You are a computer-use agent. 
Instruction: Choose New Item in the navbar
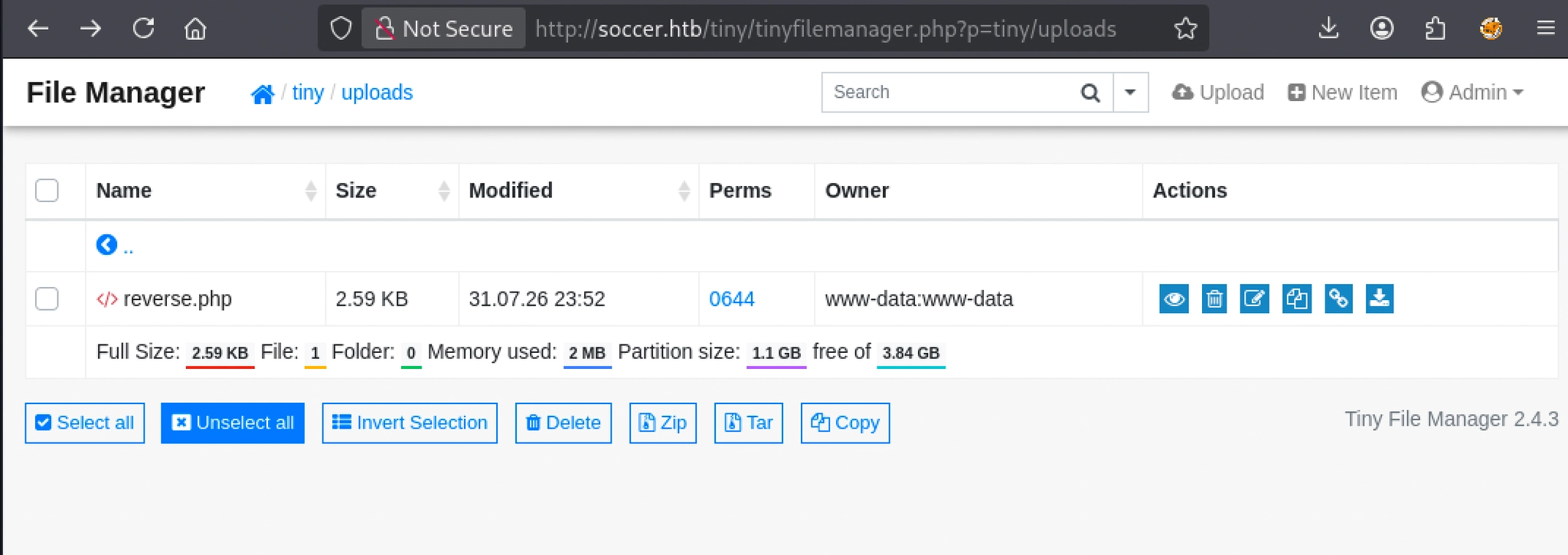point(1342,93)
